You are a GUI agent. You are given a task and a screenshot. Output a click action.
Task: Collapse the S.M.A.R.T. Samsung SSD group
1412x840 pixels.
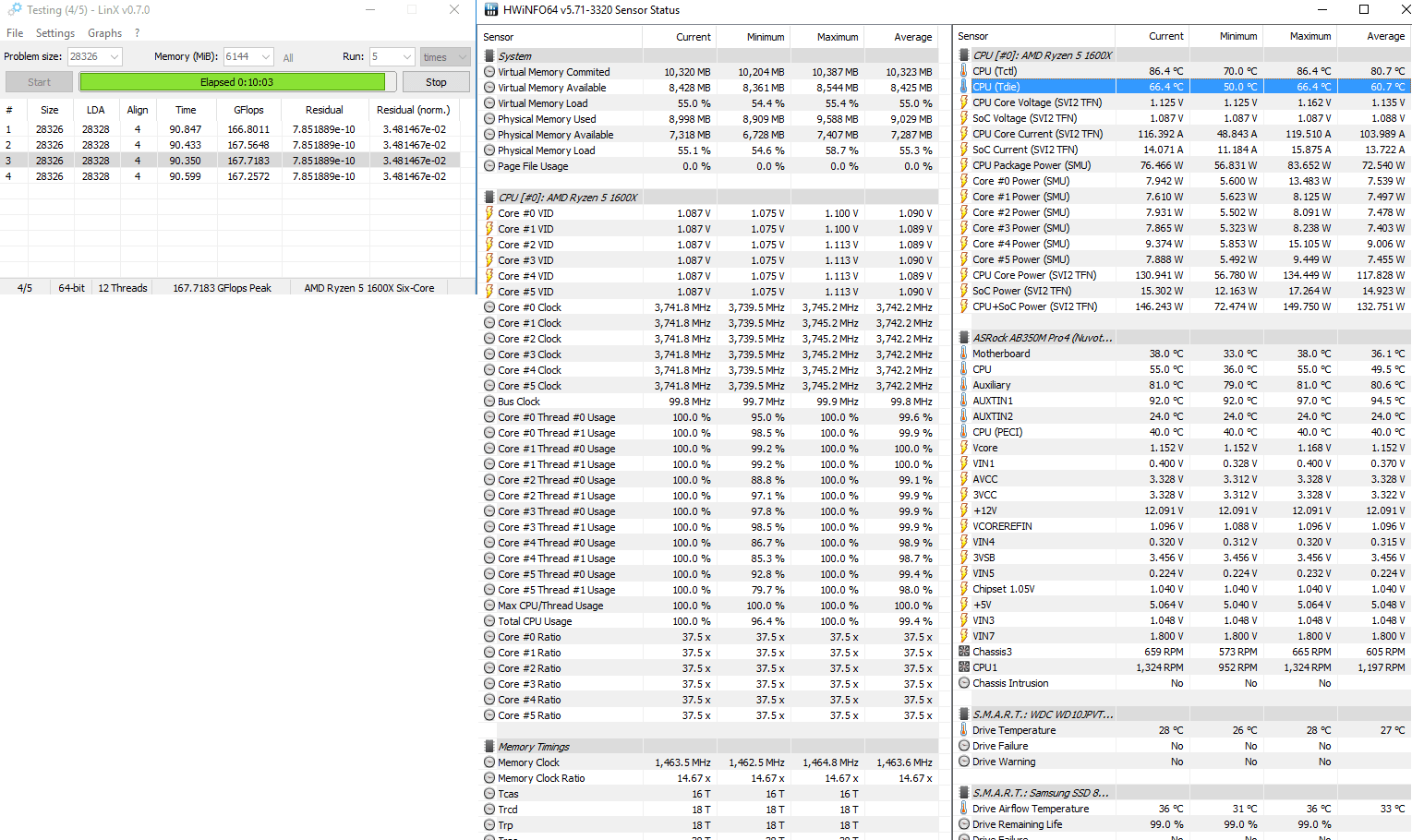pyautogui.click(x=964, y=793)
